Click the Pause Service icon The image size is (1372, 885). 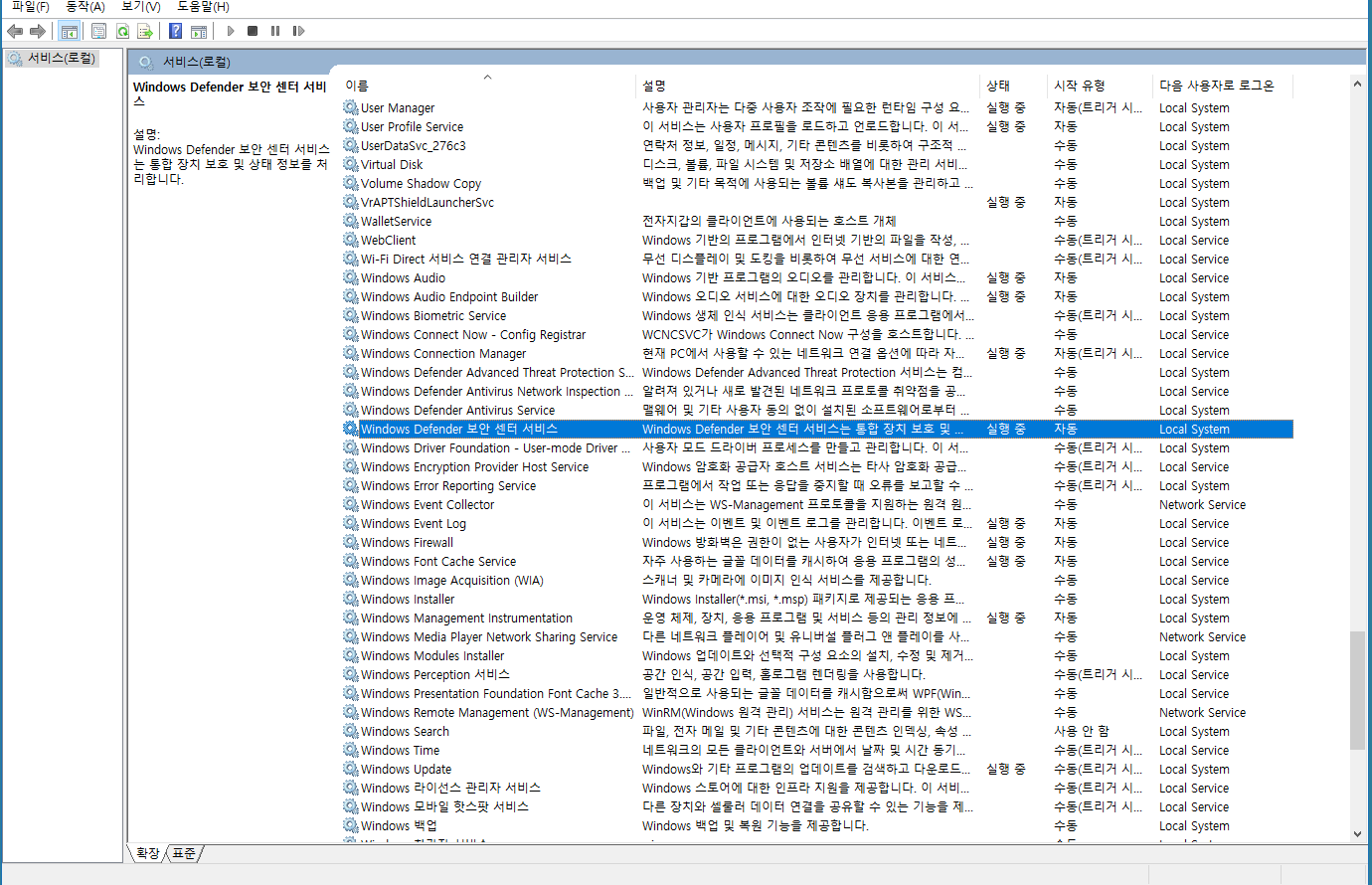click(275, 31)
